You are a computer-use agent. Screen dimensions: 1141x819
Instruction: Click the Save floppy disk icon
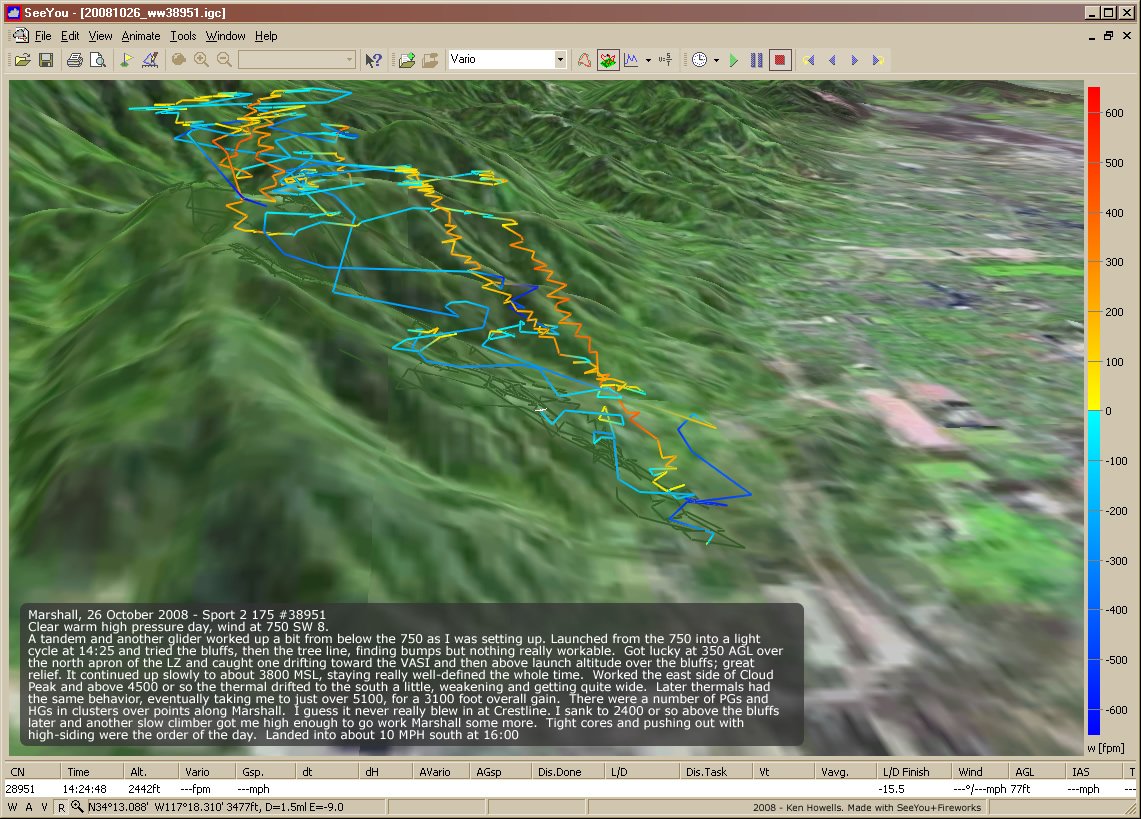pos(46,60)
